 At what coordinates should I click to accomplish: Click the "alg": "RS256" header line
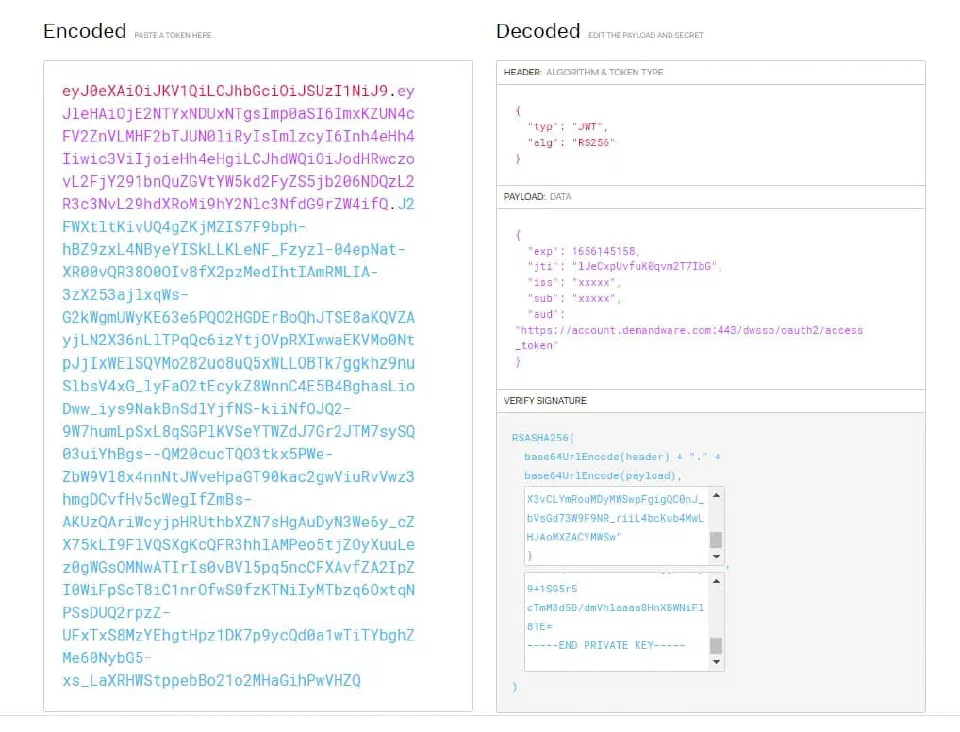pos(571,143)
